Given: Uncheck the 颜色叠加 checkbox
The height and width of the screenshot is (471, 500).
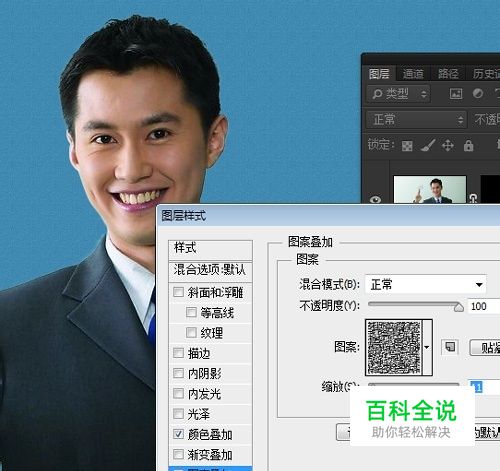Looking at the screenshot, I should point(178,434).
